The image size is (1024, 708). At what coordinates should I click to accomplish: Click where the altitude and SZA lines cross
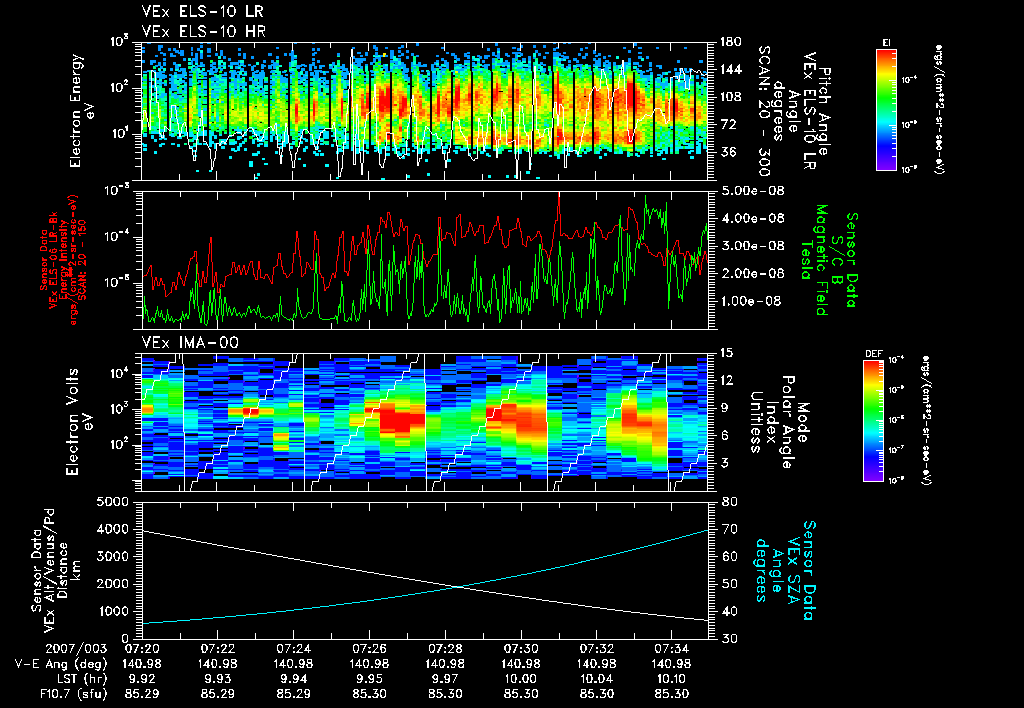[x=460, y=587]
